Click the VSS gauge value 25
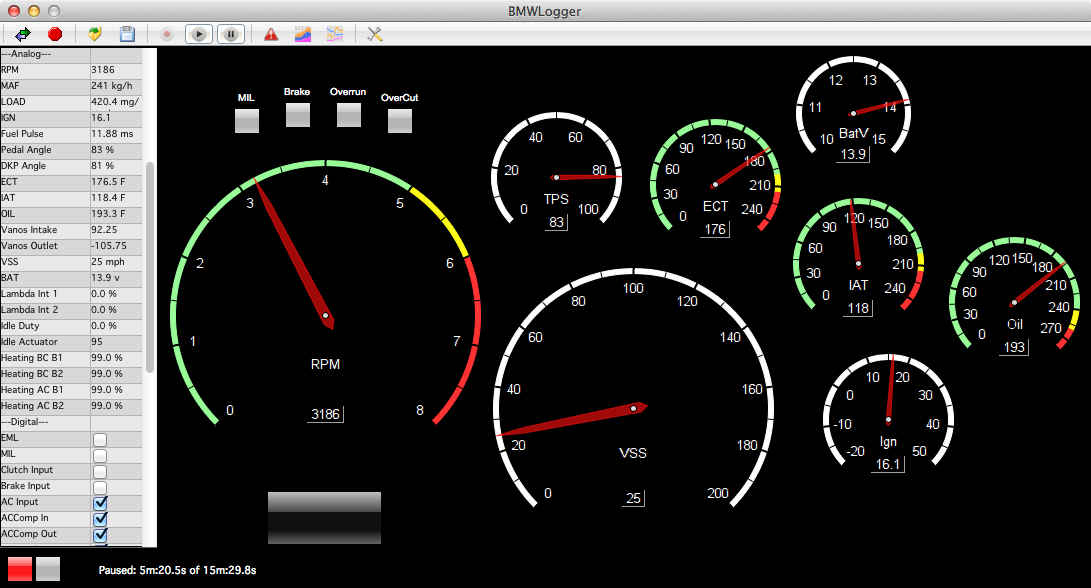 633,498
